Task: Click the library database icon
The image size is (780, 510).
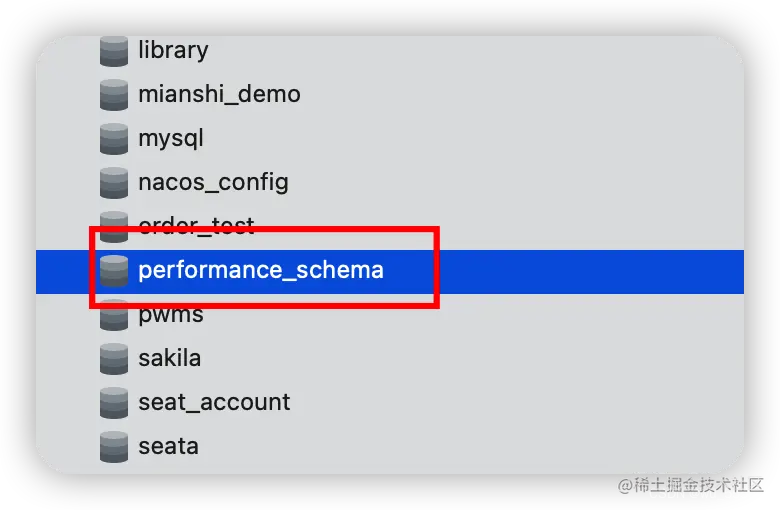Action: (x=114, y=51)
